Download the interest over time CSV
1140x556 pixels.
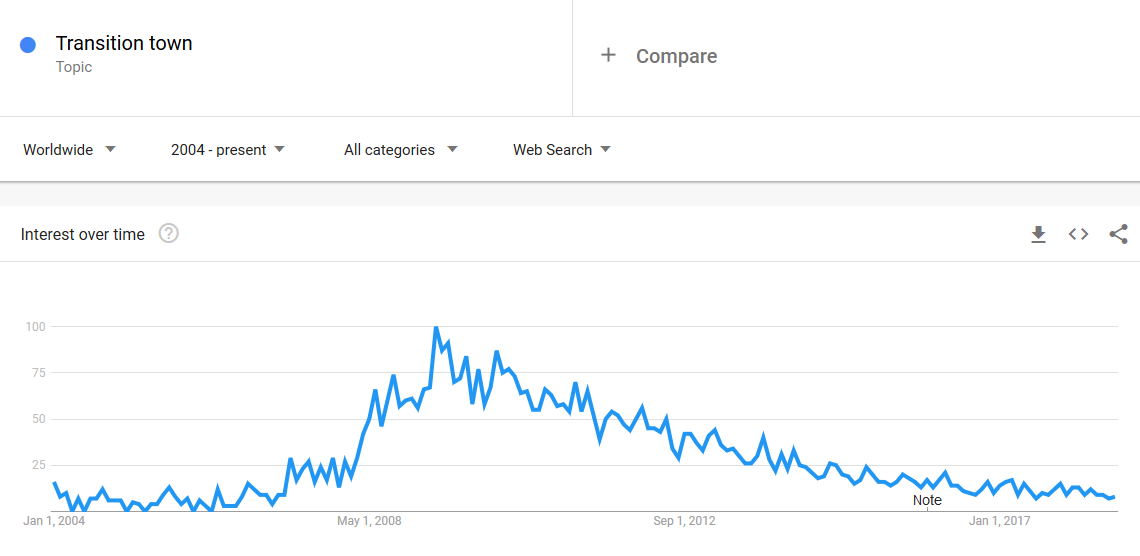pos(1038,234)
